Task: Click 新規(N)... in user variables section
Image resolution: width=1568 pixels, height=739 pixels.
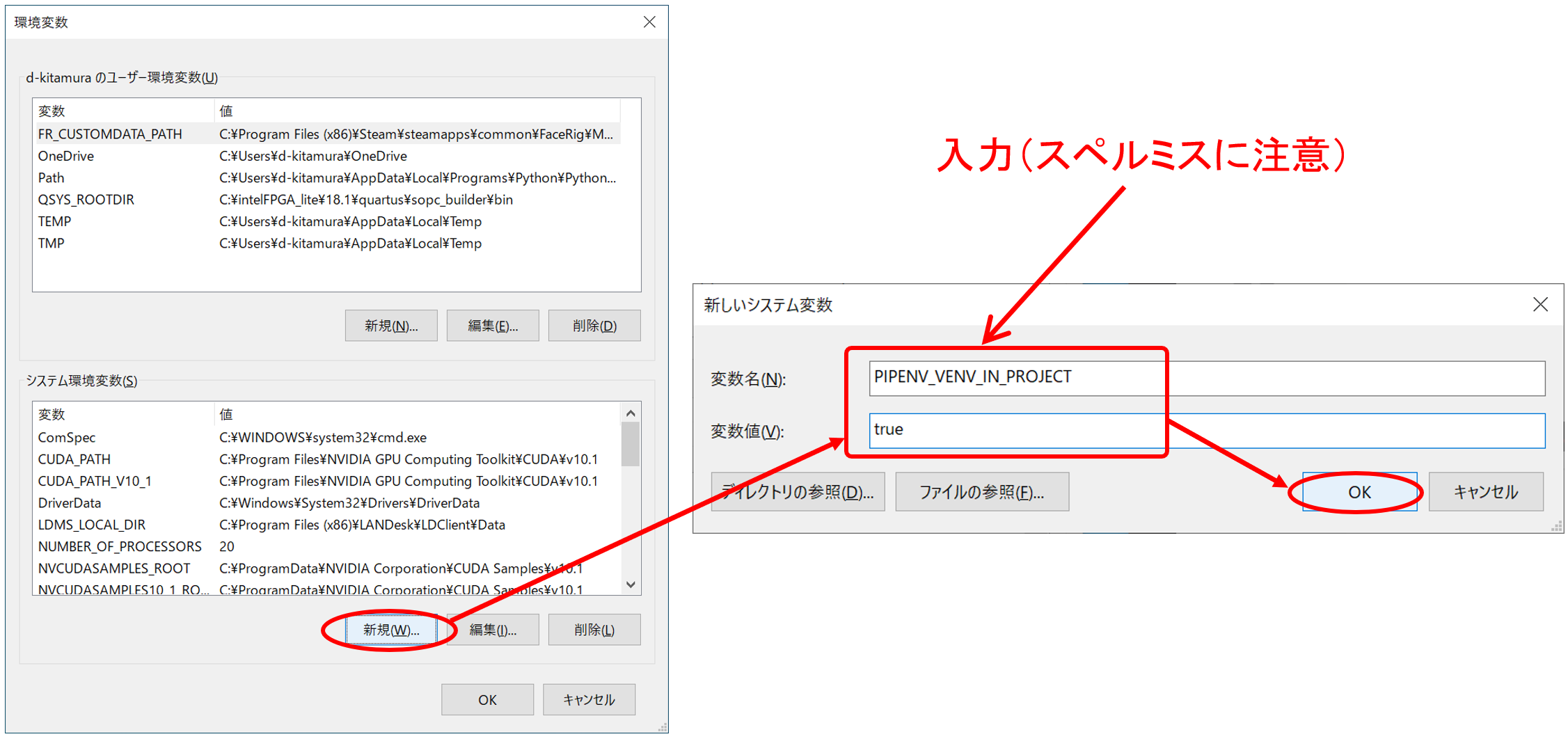Action: 391,326
